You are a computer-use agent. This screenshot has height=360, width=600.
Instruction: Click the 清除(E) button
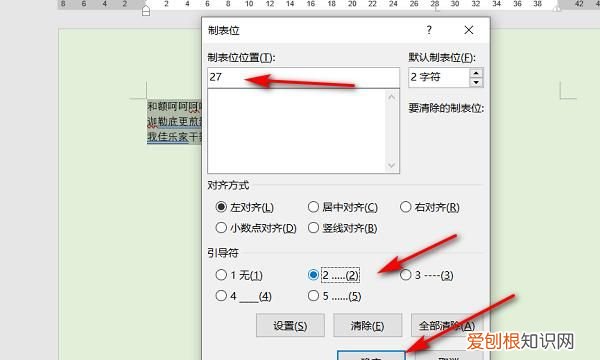[368, 326]
